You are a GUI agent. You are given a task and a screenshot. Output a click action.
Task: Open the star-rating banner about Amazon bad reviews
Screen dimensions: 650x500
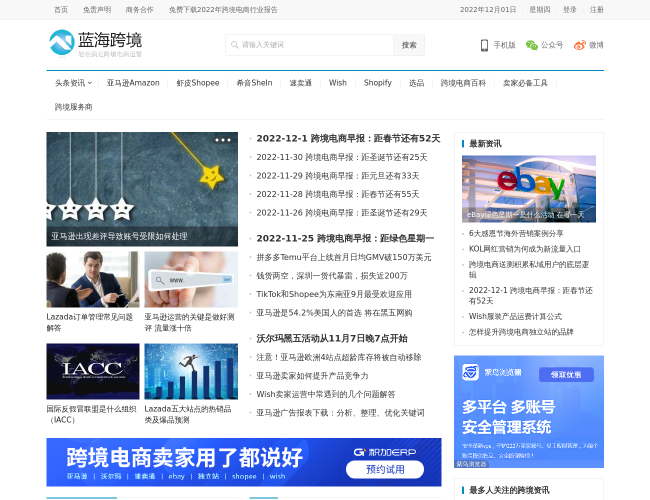[142, 189]
